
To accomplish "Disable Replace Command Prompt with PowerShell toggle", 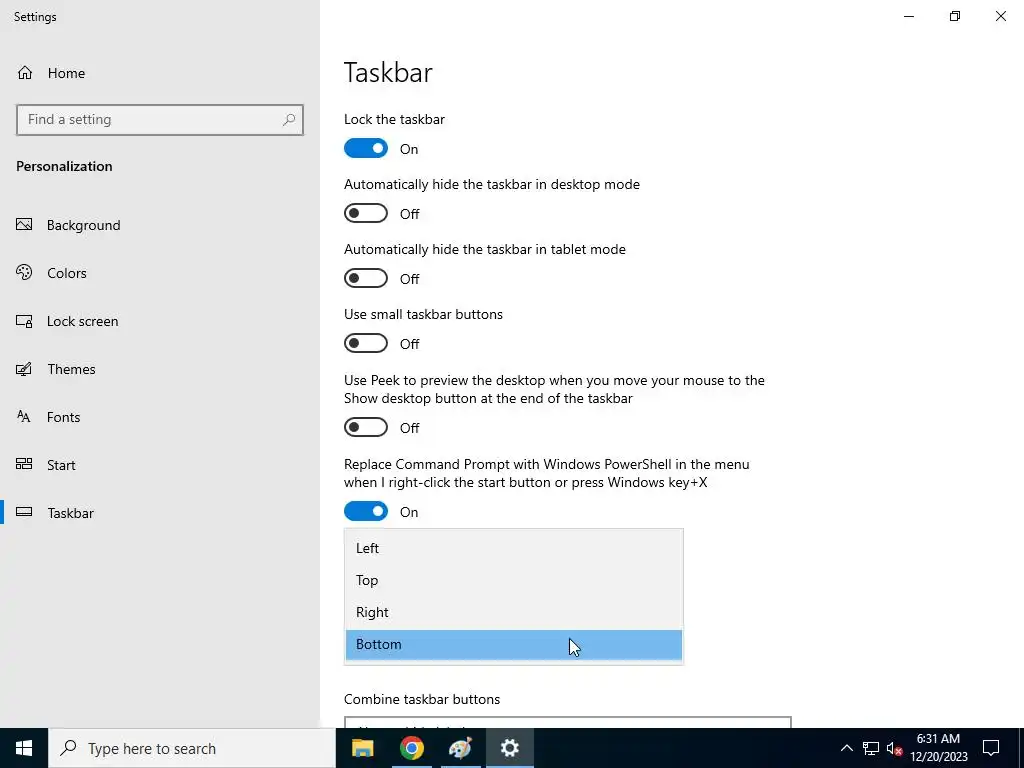I will 366,511.
